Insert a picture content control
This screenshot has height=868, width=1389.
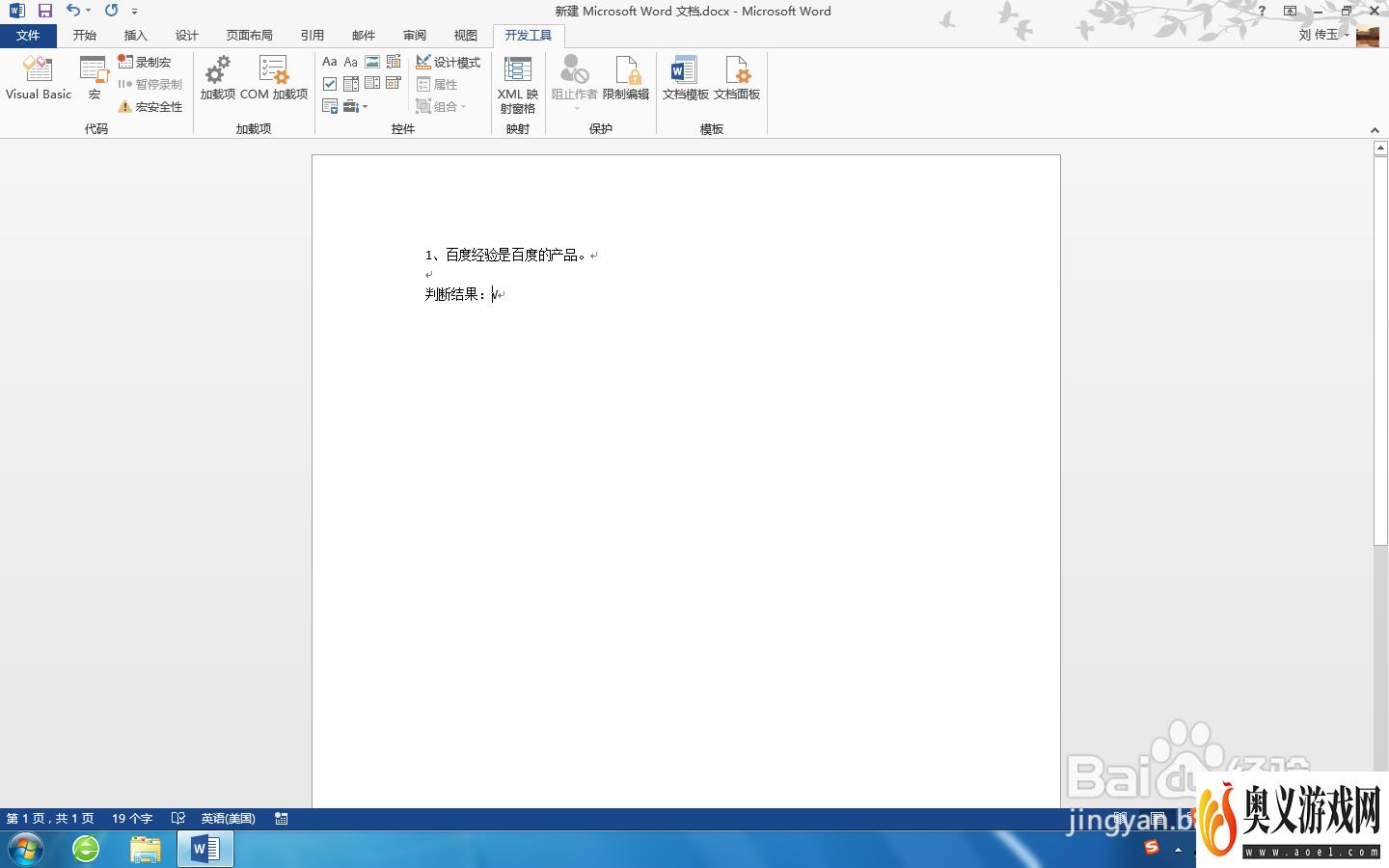pos(372,62)
